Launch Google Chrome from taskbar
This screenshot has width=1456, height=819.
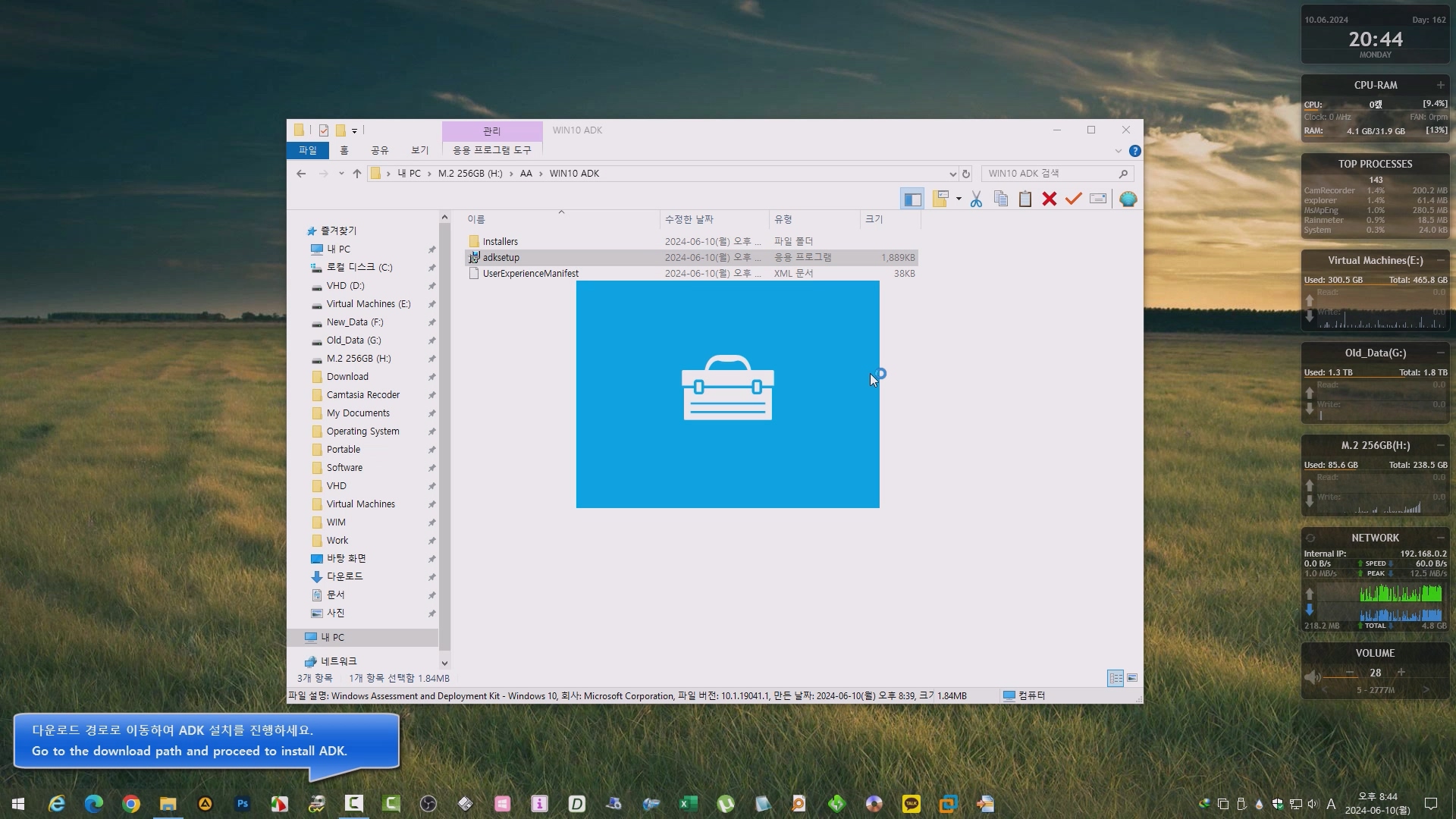pyautogui.click(x=131, y=804)
